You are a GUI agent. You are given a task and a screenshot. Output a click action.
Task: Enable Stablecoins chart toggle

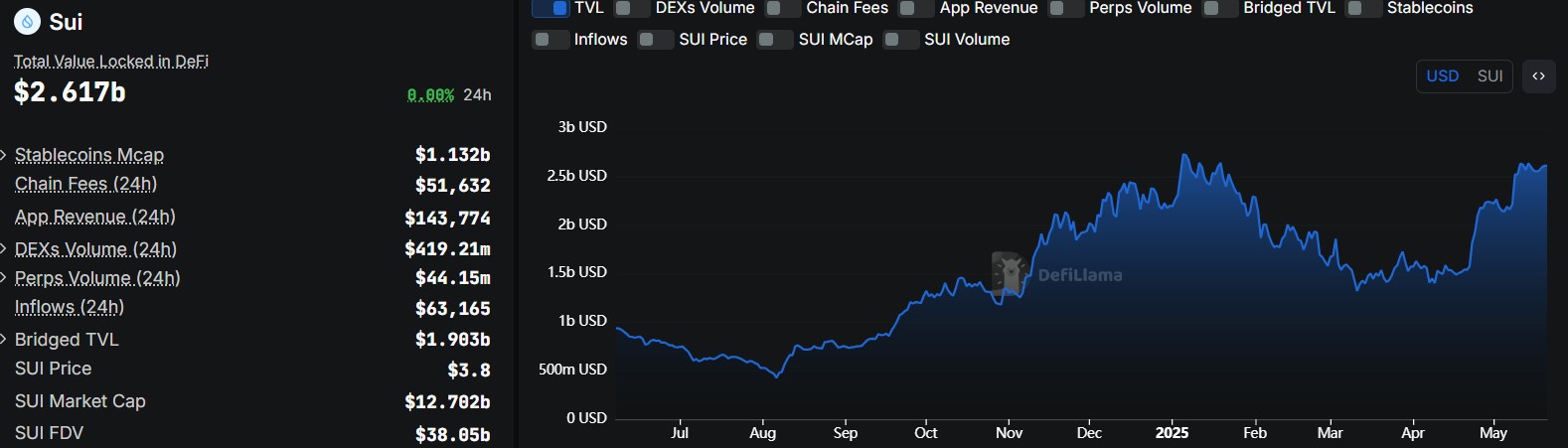tap(1362, 8)
